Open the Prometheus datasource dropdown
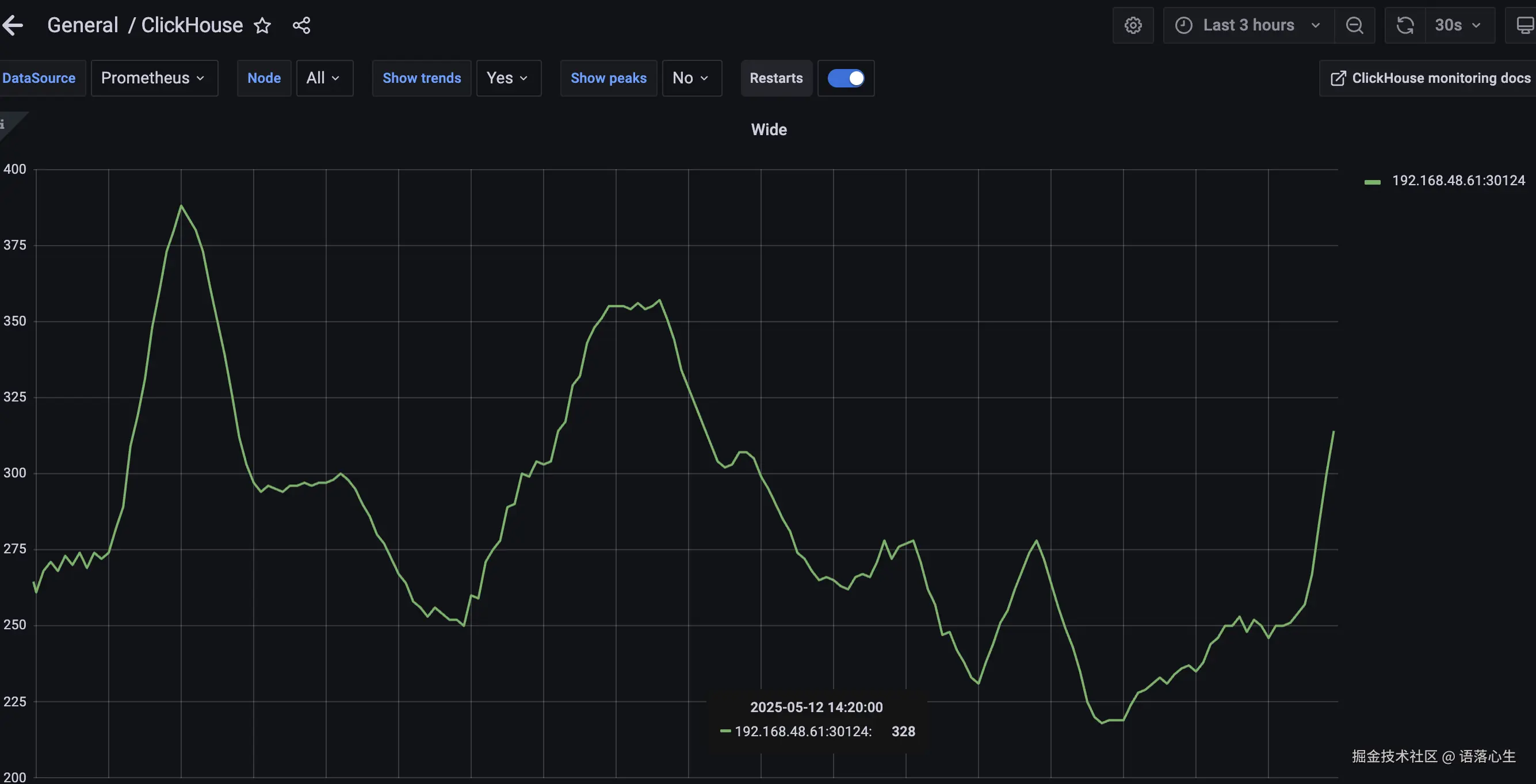 154,78
